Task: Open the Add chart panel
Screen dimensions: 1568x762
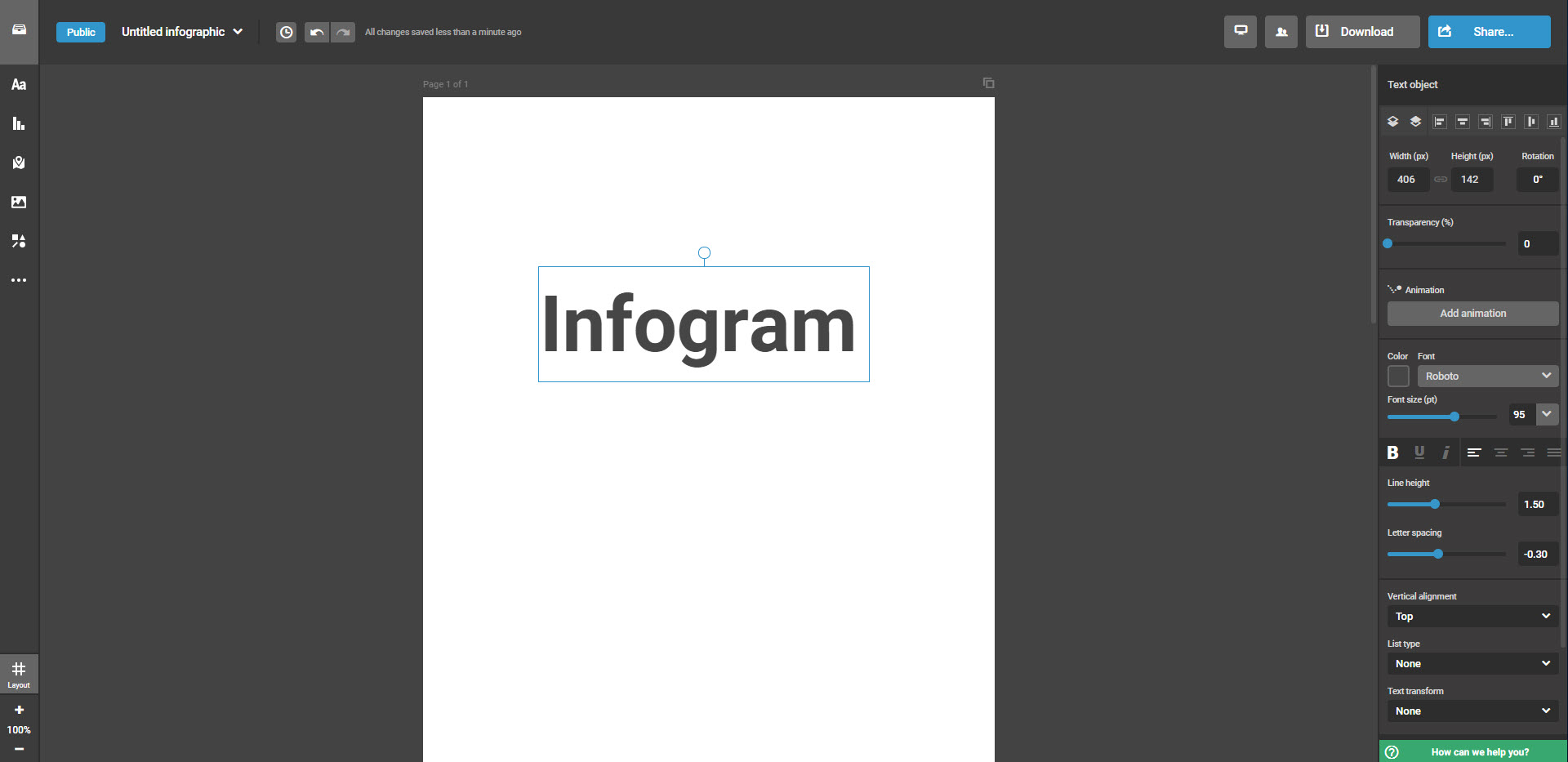Action: point(19,123)
